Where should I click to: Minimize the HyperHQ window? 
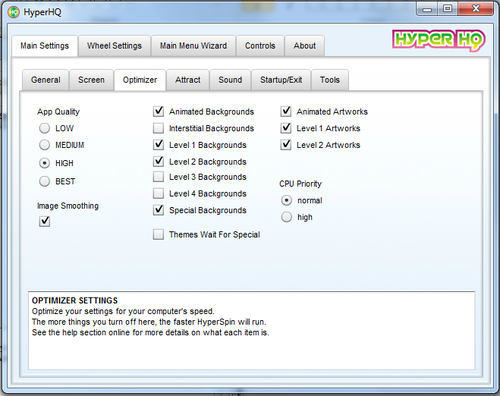(x=428, y=9)
